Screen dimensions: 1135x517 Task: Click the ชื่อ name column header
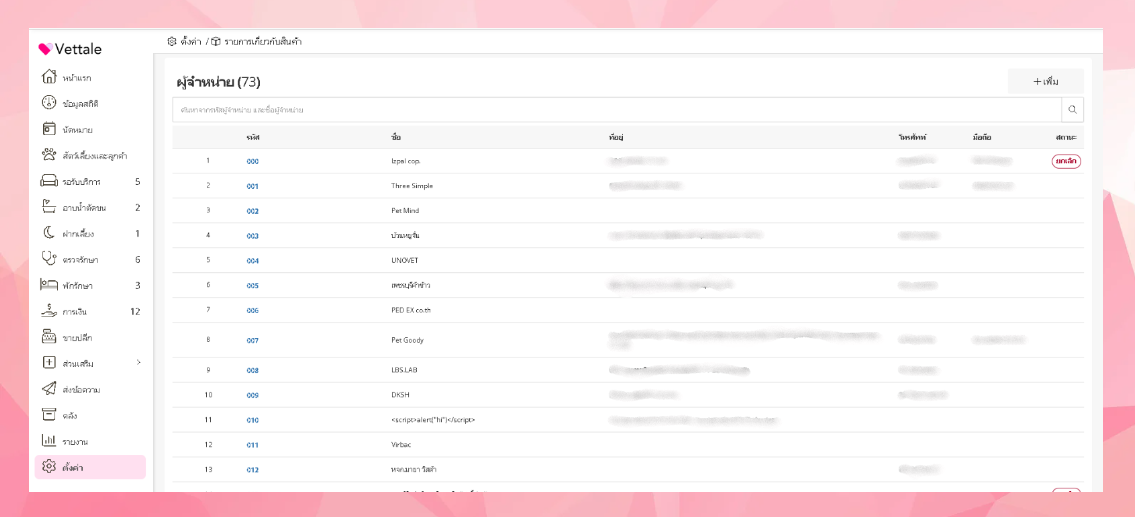395,137
